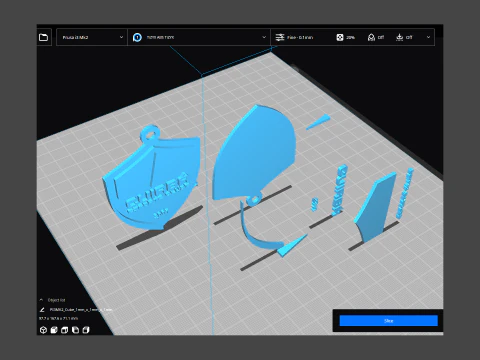Image resolution: width=480 pixels, height=360 pixels.
Task: Click the object dimensions text
Action: [58, 319]
